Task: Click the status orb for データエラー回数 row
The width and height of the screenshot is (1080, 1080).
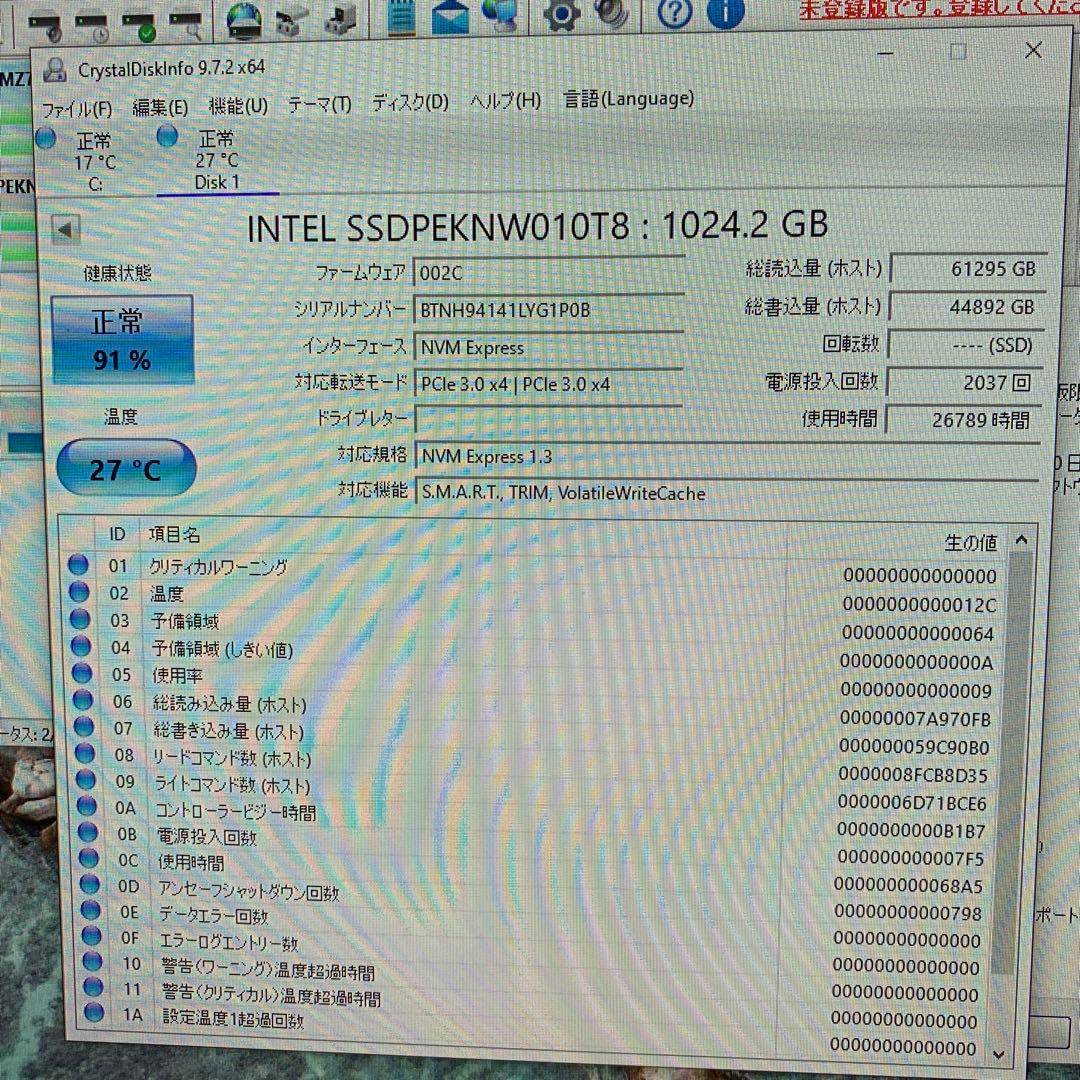Action: (x=90, y=911)
